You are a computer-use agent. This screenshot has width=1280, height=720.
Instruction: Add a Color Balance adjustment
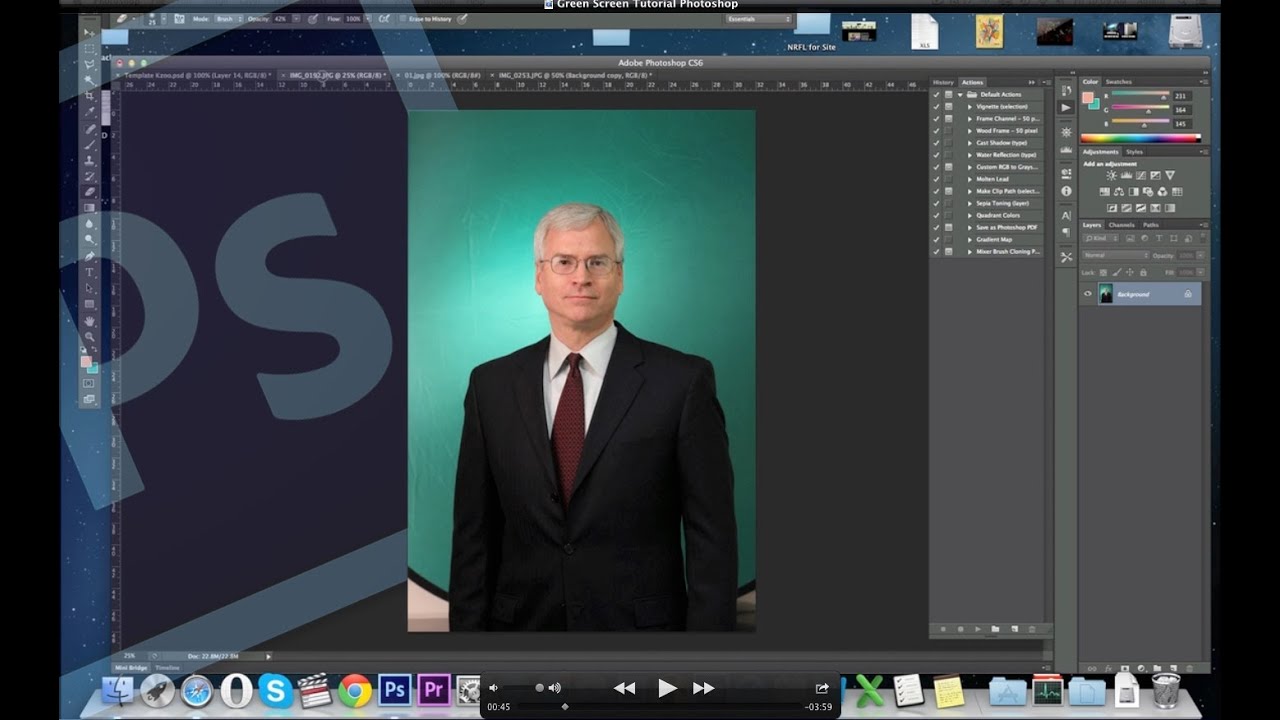(x=1119, y=192)
